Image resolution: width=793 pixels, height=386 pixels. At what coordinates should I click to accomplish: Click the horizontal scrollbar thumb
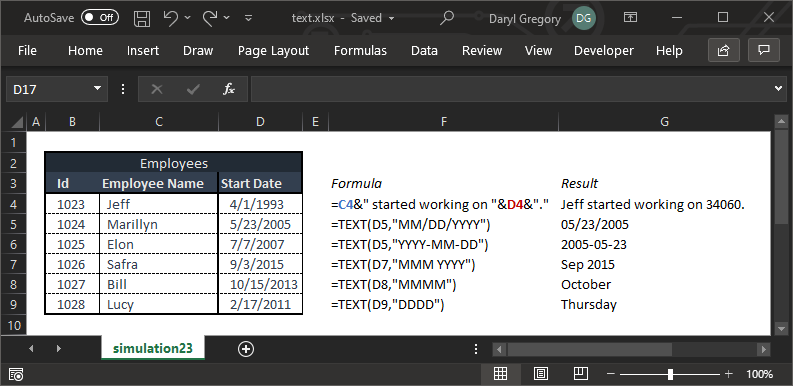(590, 349)
